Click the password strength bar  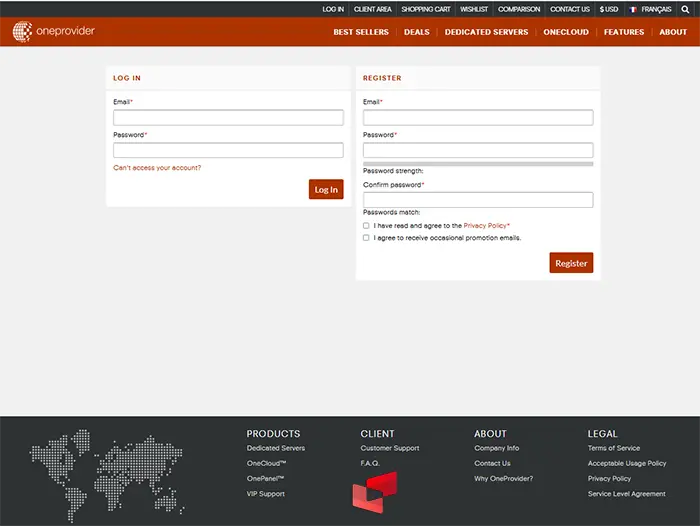pos(477,163)
